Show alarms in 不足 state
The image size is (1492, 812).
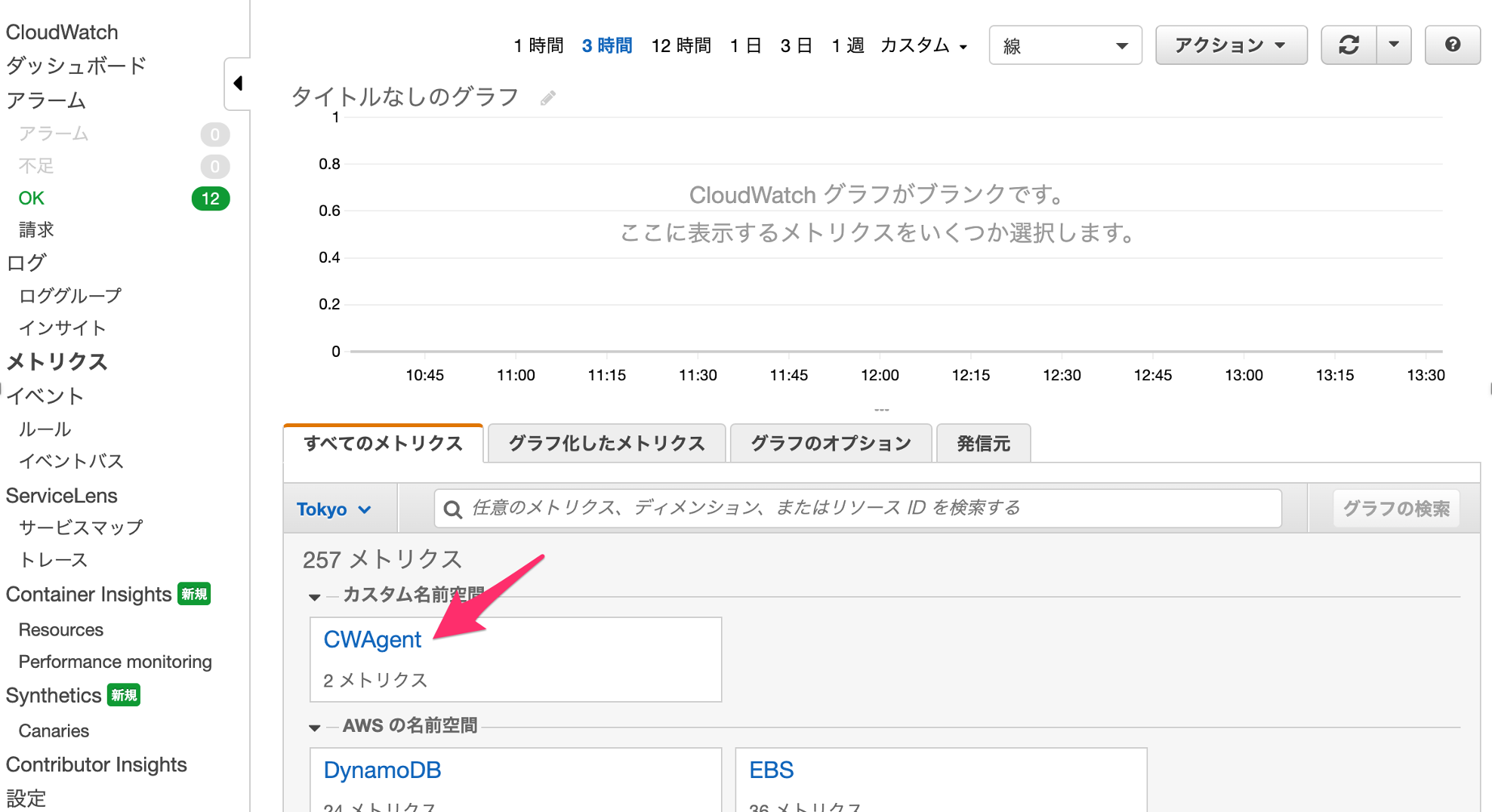[x=36, y=166]
